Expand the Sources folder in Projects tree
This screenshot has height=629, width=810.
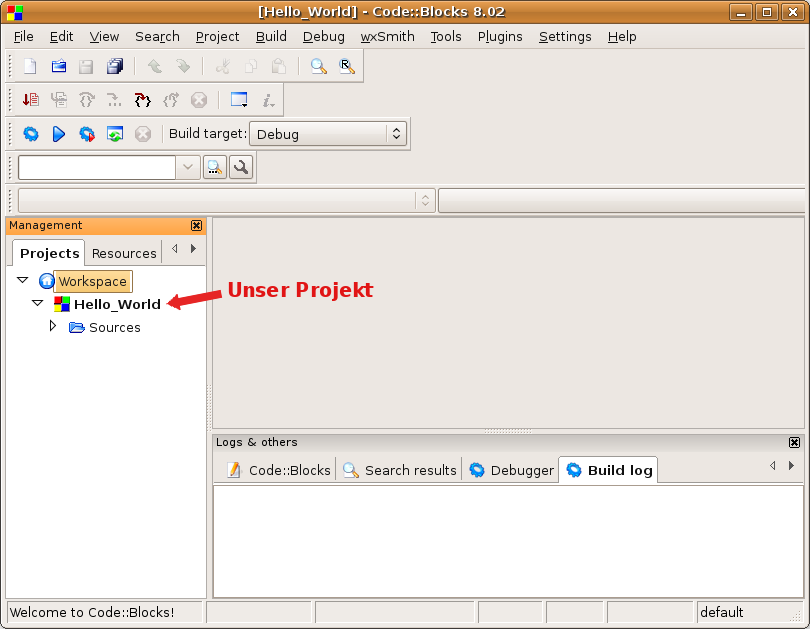(53, 327)
